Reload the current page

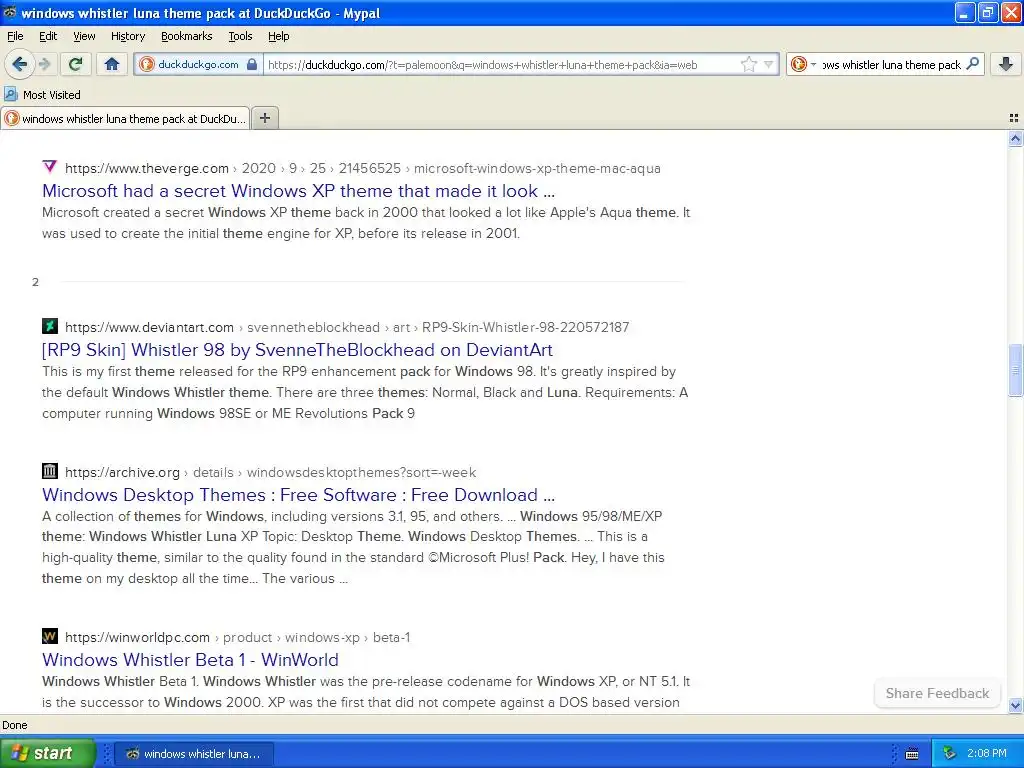75,64
